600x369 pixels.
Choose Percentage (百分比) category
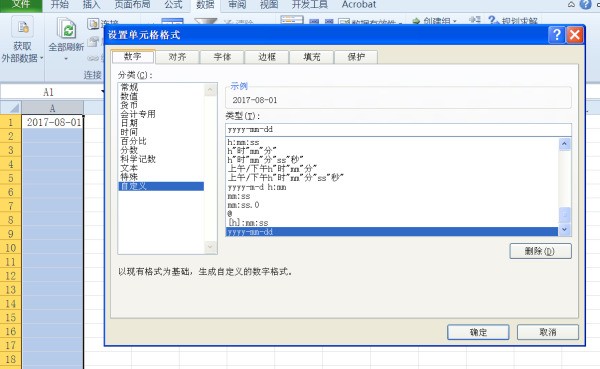tap(134, 141)
